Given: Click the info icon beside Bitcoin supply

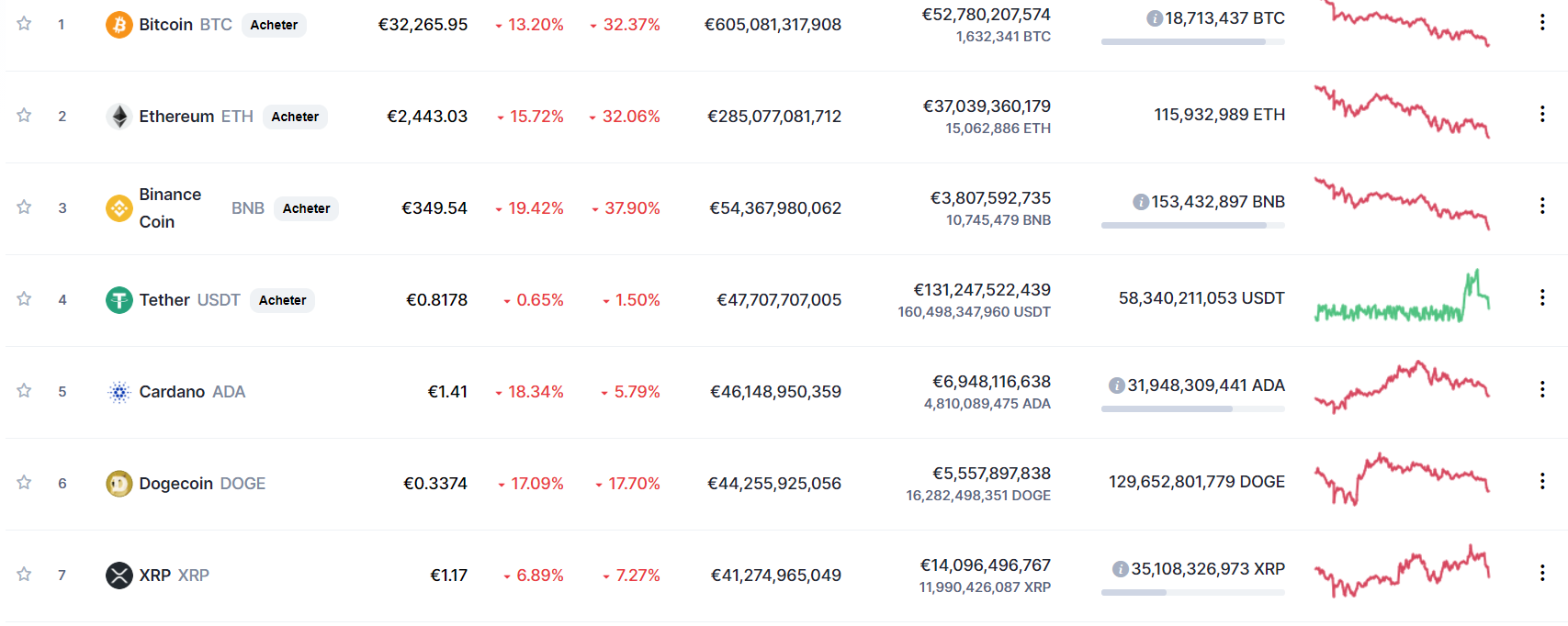Looking at the screenshot, I should point(1155,18).
